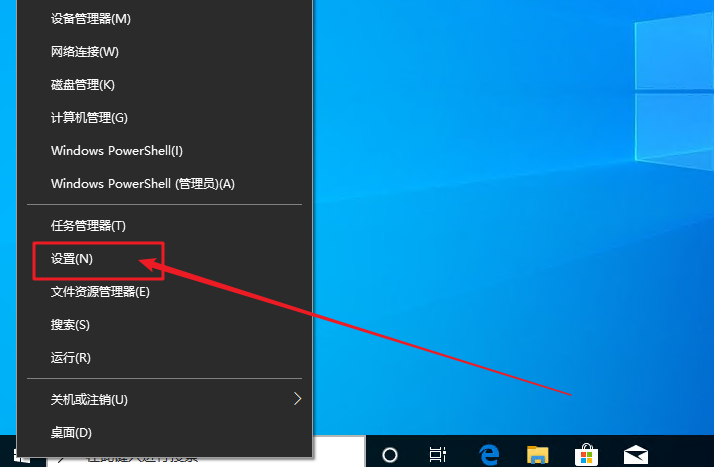Image resolution: width=714 pixels, height=467 pixels.
Task: Open 计算机管理(G) from the menu
Action: (x=89, y=118)
